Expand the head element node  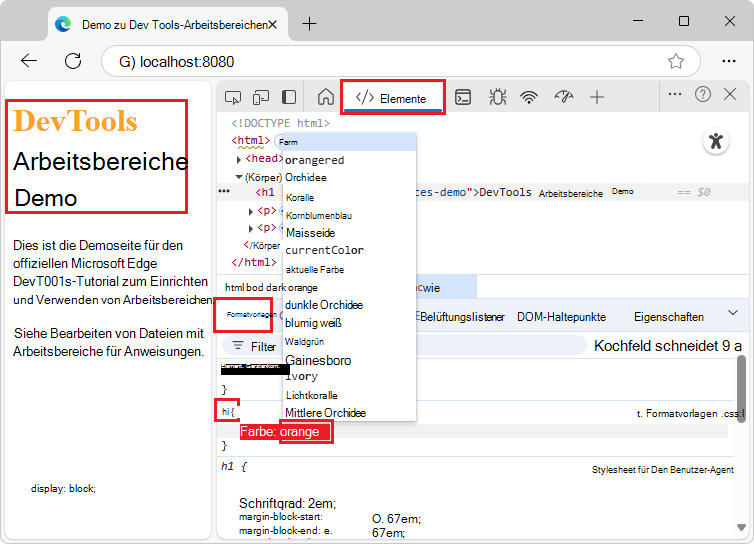(239, 159)
